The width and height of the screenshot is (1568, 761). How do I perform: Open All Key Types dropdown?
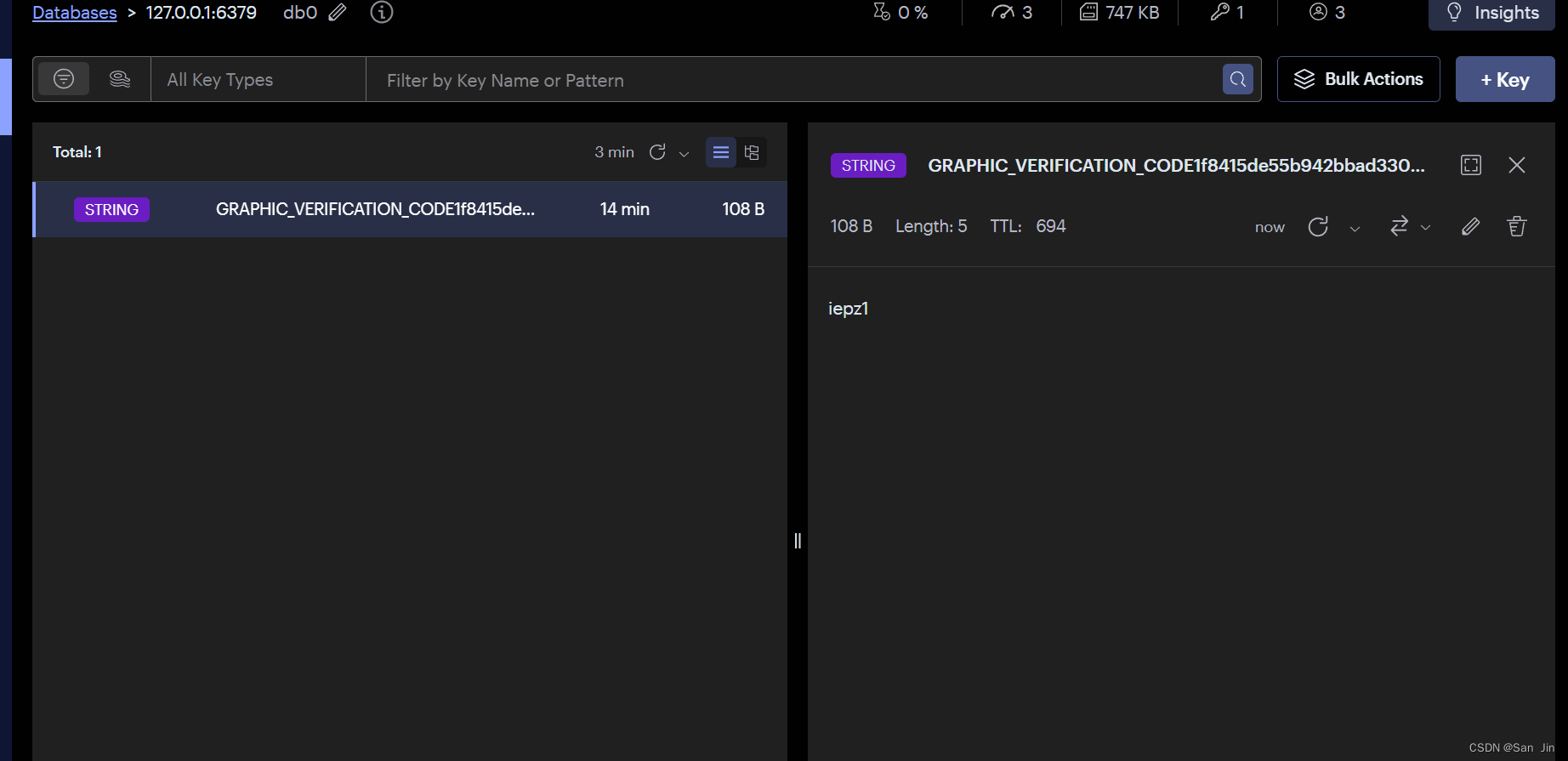(x=258, y=80)
